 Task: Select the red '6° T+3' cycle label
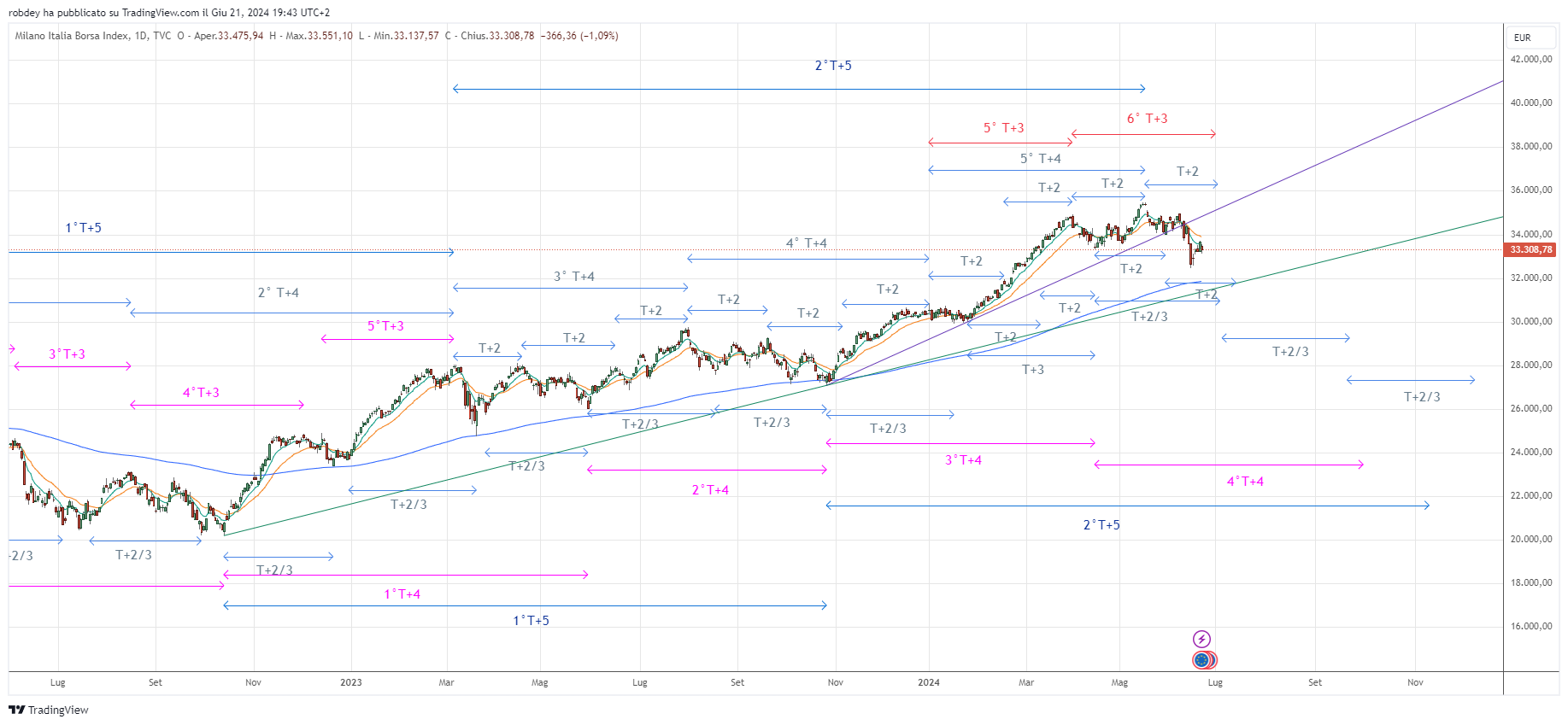[1147, 119]
